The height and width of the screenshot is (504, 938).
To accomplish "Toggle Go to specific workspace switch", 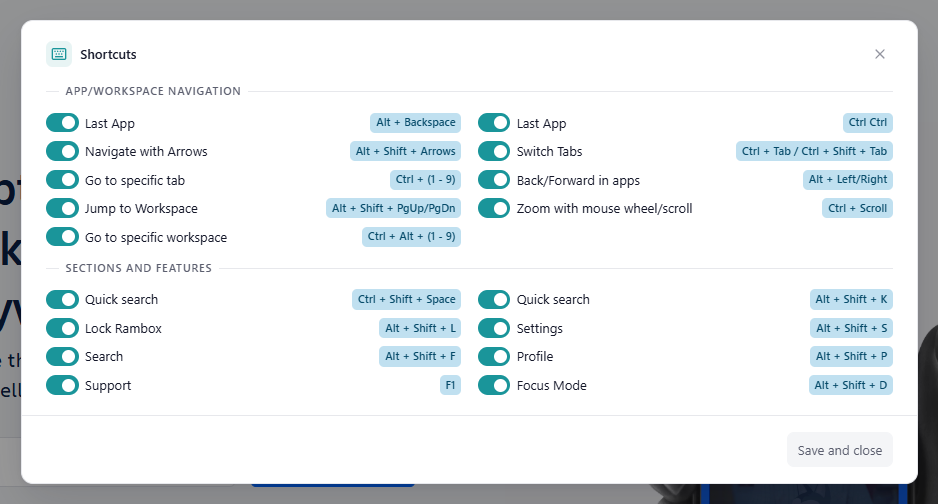I will (62, 237).
